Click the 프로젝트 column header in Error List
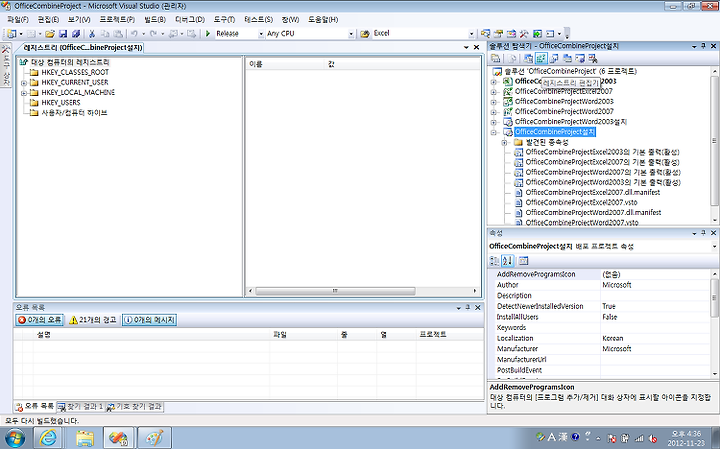720x449 pixels. pos(450,335)
